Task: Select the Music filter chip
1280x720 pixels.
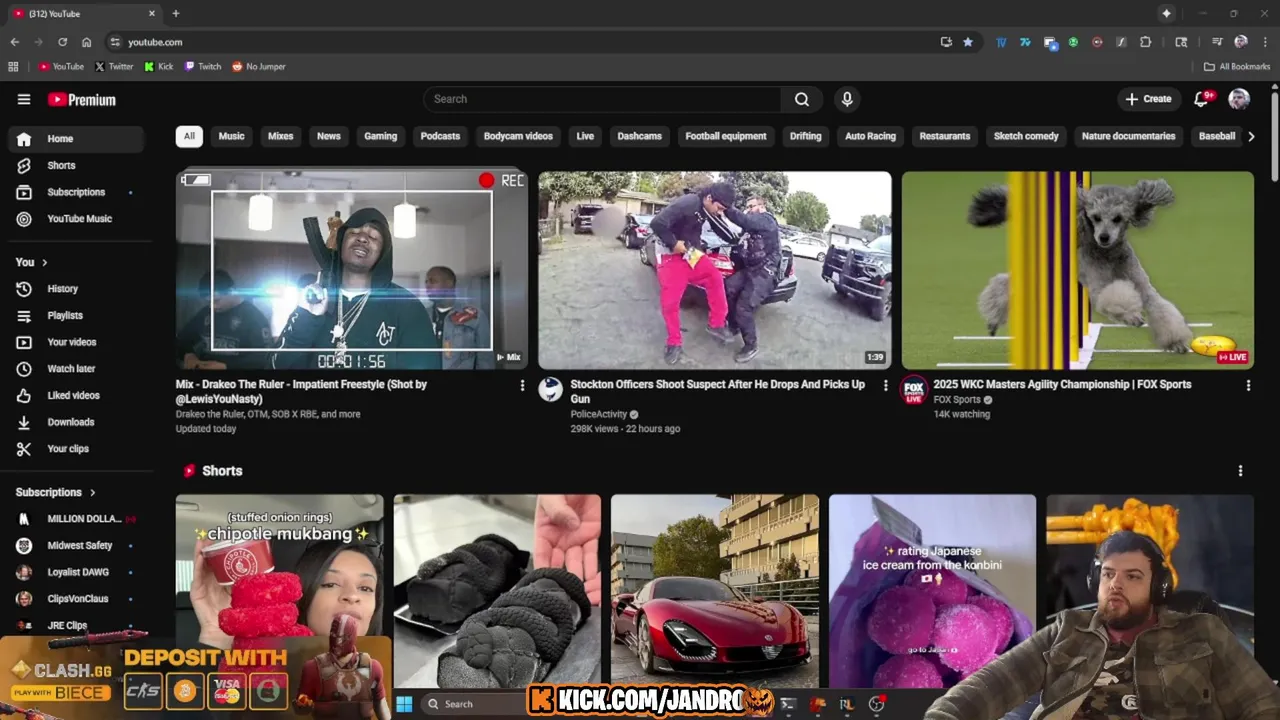Action: pos(231,136)
